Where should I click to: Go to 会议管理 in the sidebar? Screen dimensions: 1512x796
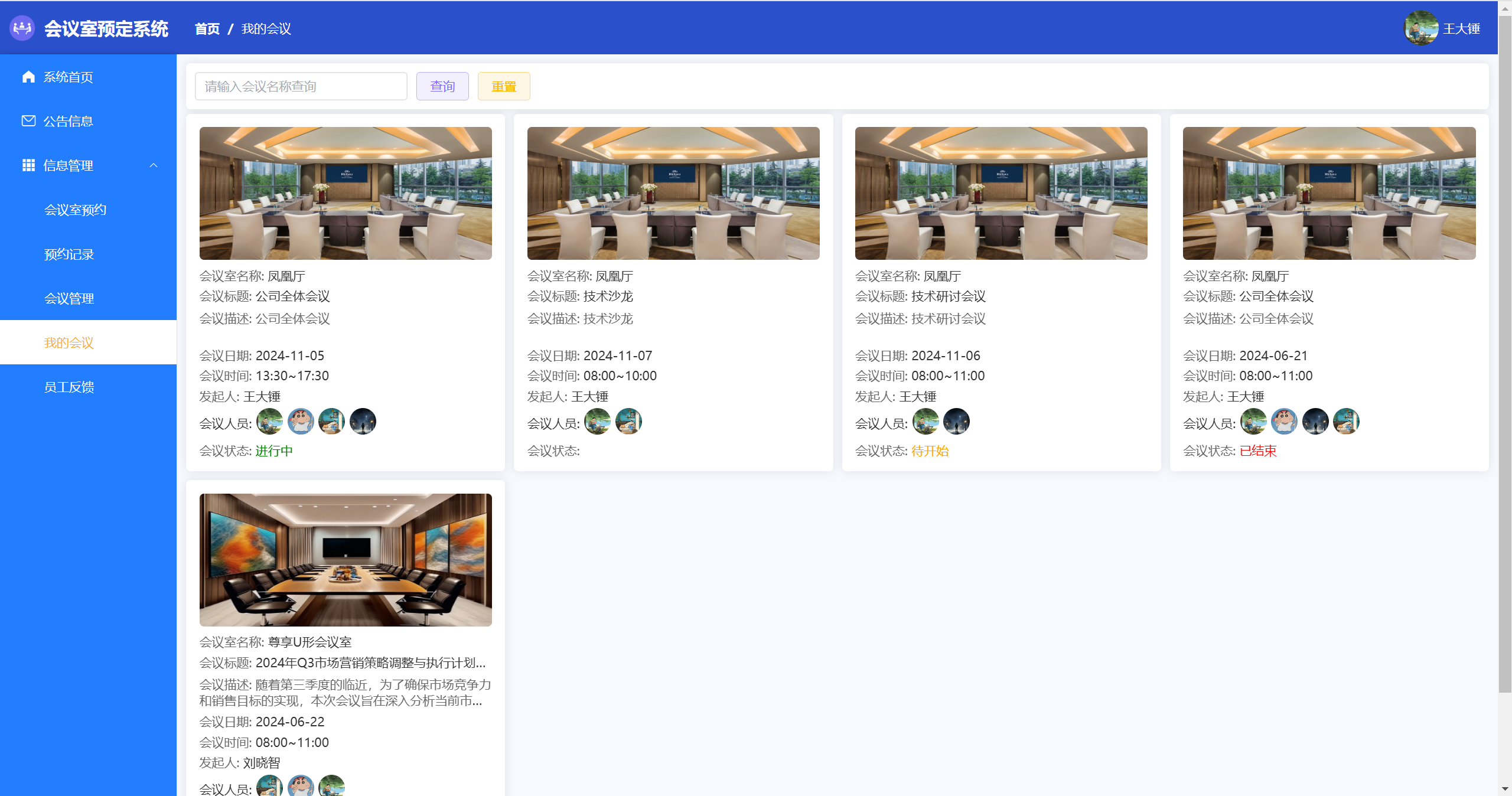69,298
